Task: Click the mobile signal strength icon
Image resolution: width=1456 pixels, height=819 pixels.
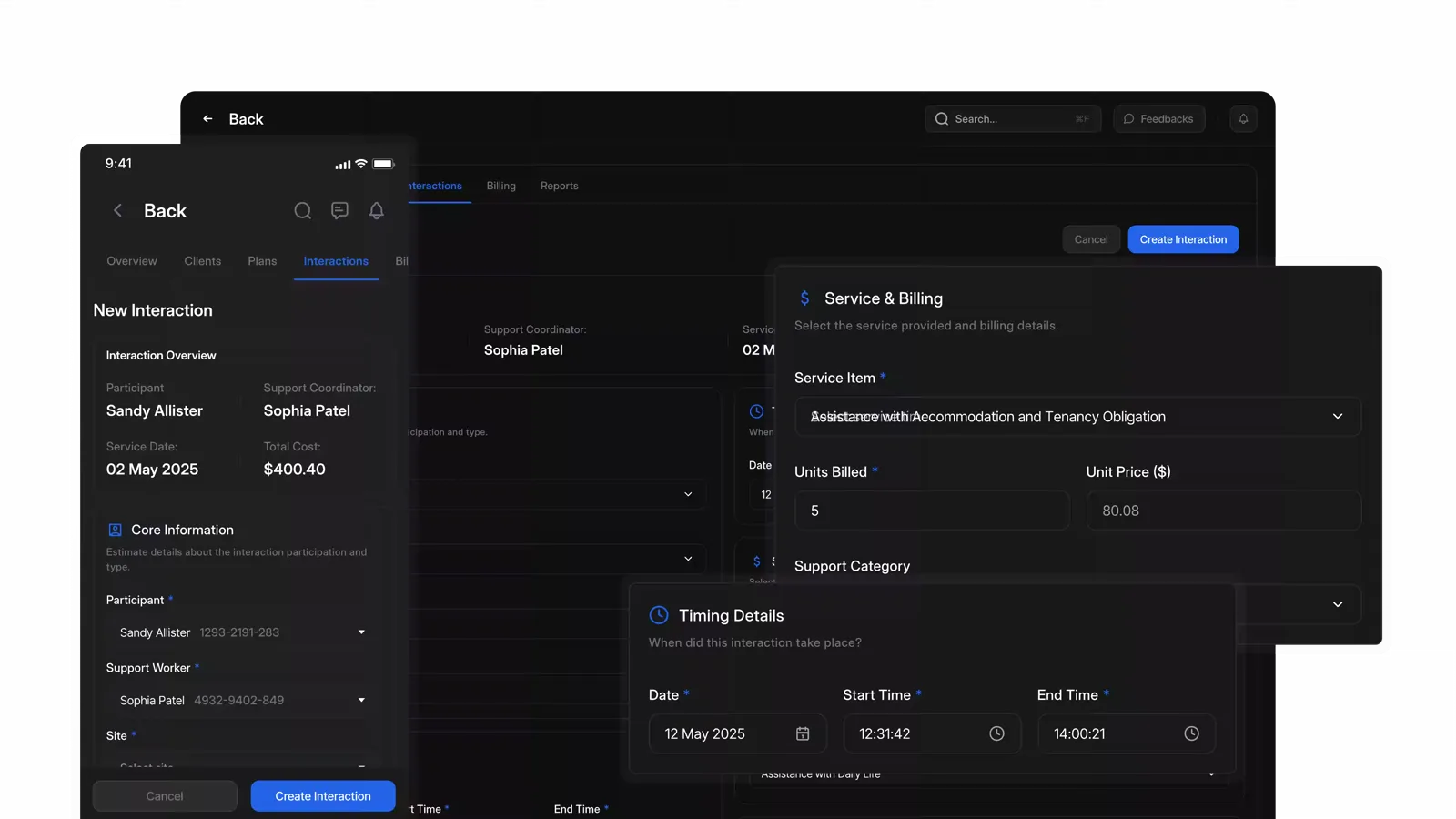Action: click(342, 165)
